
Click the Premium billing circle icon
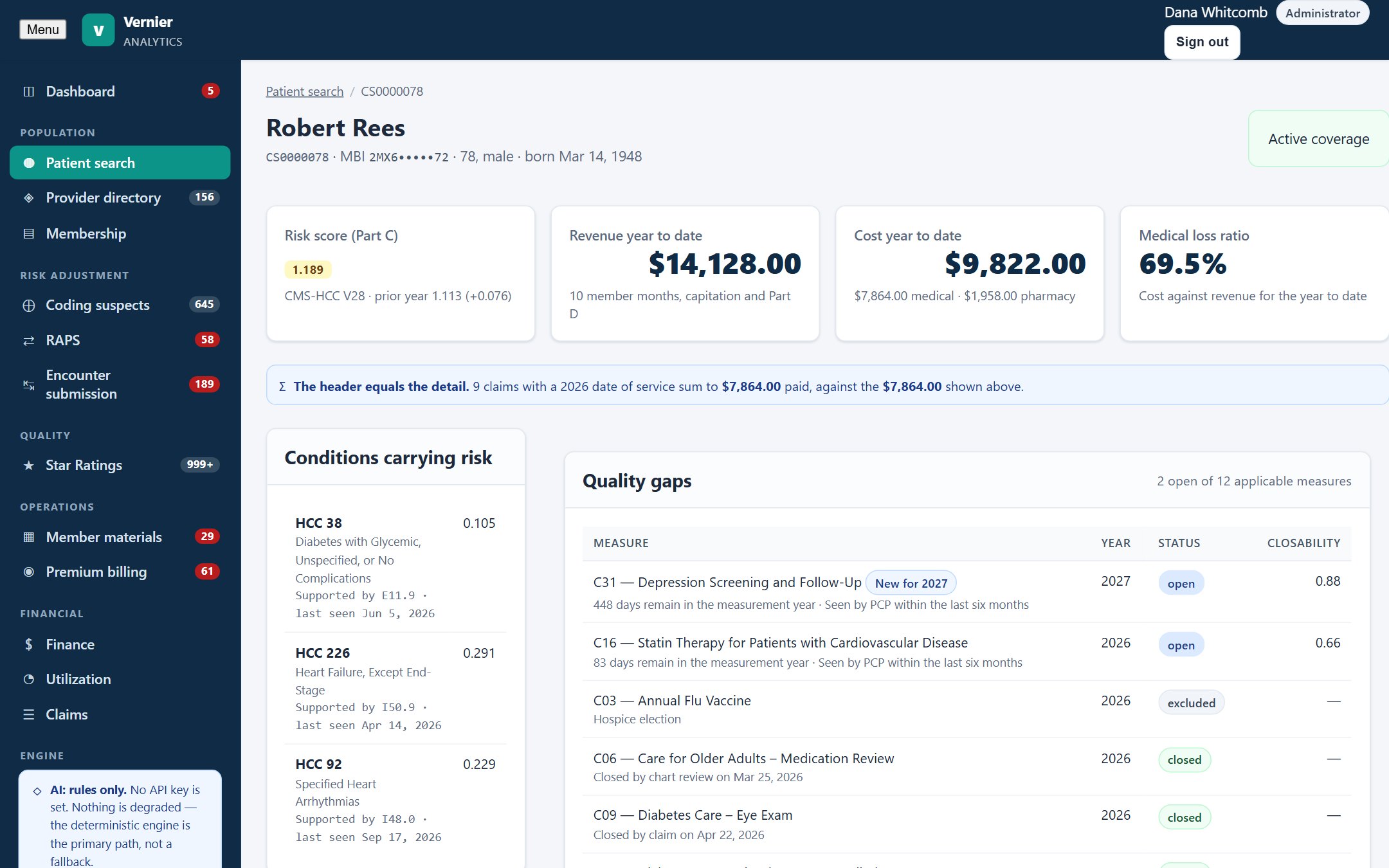tap(28, 572)
